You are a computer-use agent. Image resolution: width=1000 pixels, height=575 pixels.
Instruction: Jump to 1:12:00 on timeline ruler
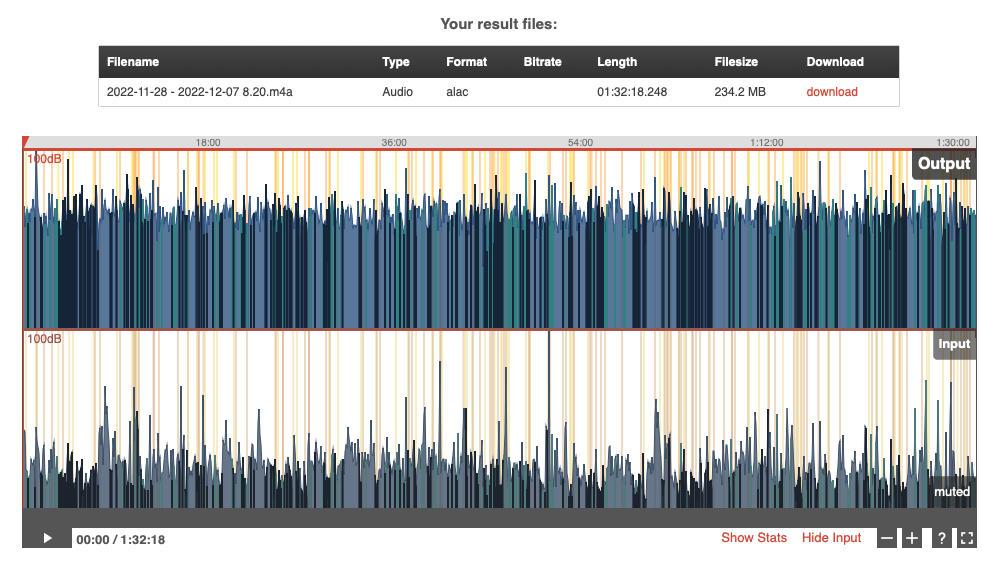(x=767, y=143)
